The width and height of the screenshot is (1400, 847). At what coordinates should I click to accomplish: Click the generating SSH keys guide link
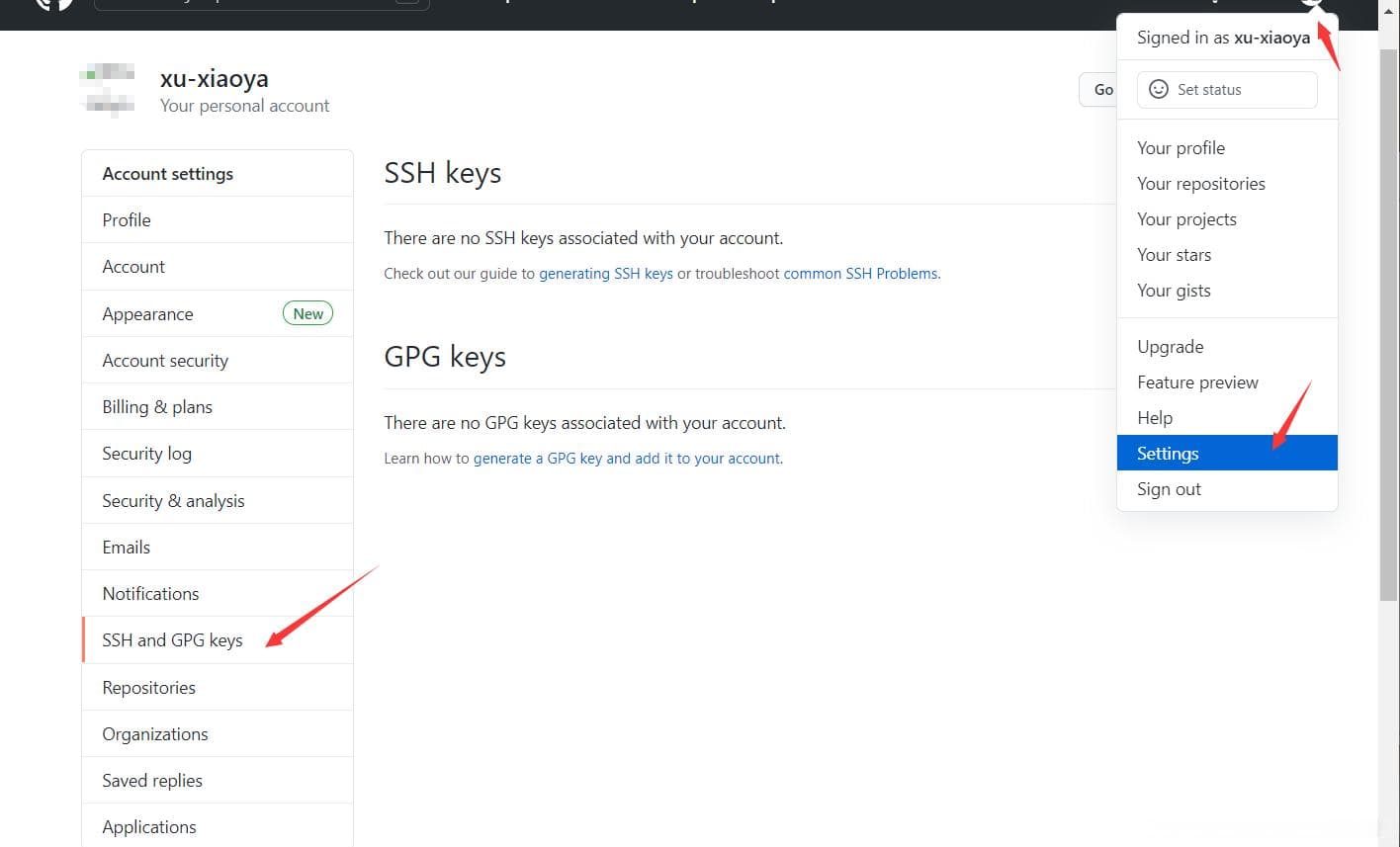606,274
